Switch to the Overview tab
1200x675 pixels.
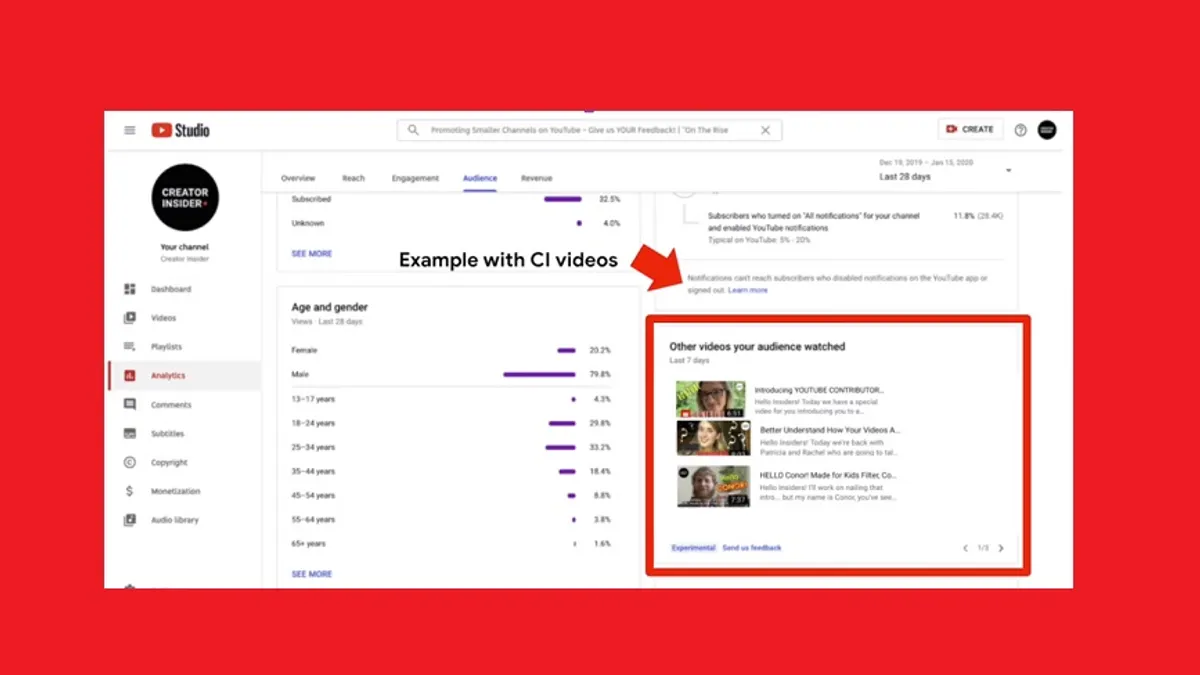click(298, 178)
